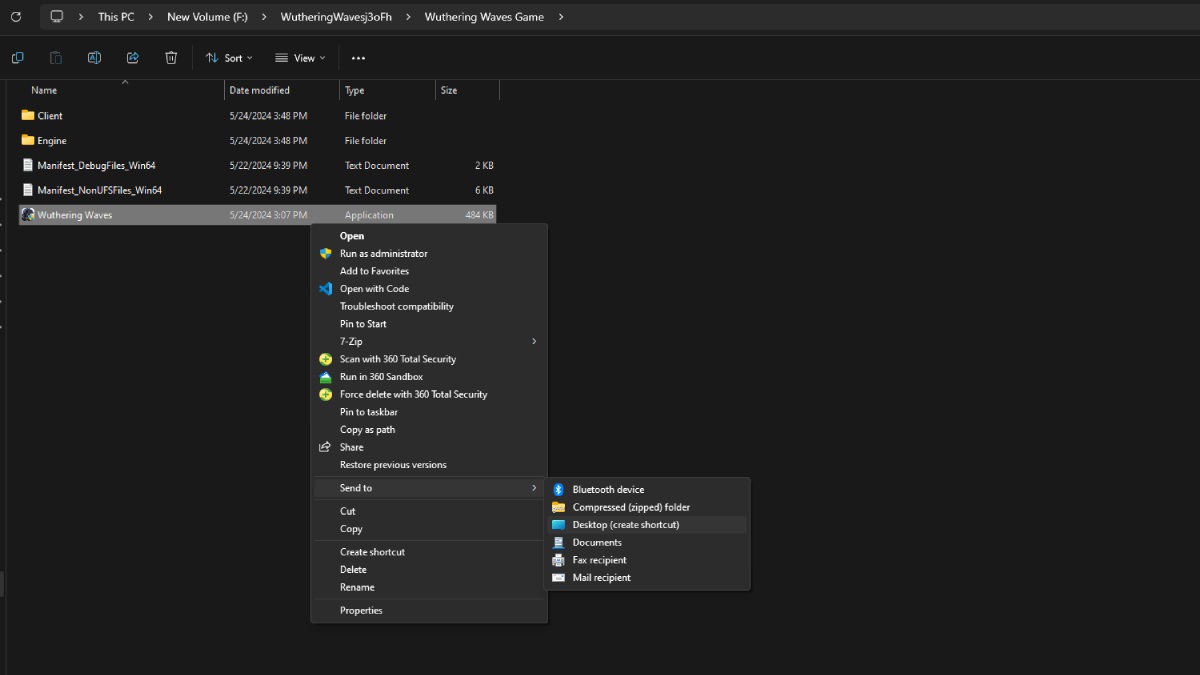Click the Rename icon in toolbar

(94, 58)
